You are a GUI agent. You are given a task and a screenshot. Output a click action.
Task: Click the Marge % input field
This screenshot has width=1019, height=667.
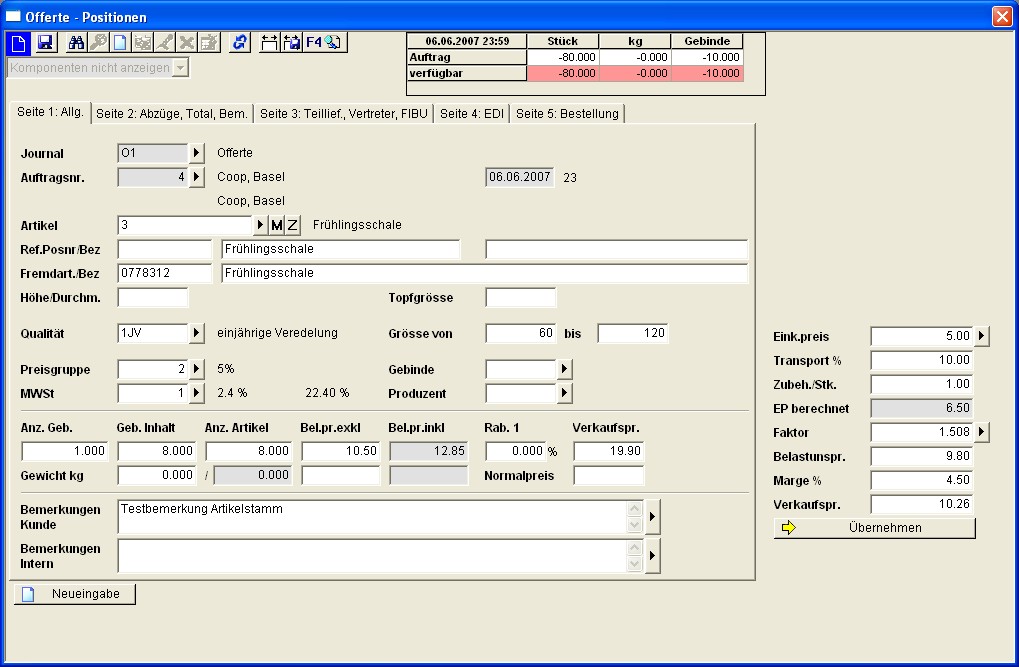[x=922, y=480]
